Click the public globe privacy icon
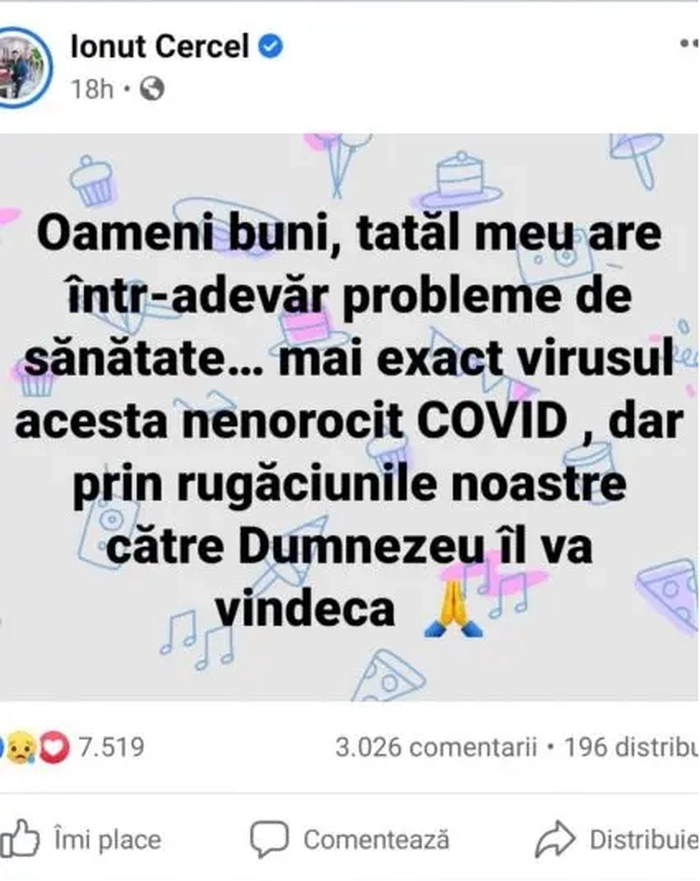The image size is (700, 881). [152, 89]
